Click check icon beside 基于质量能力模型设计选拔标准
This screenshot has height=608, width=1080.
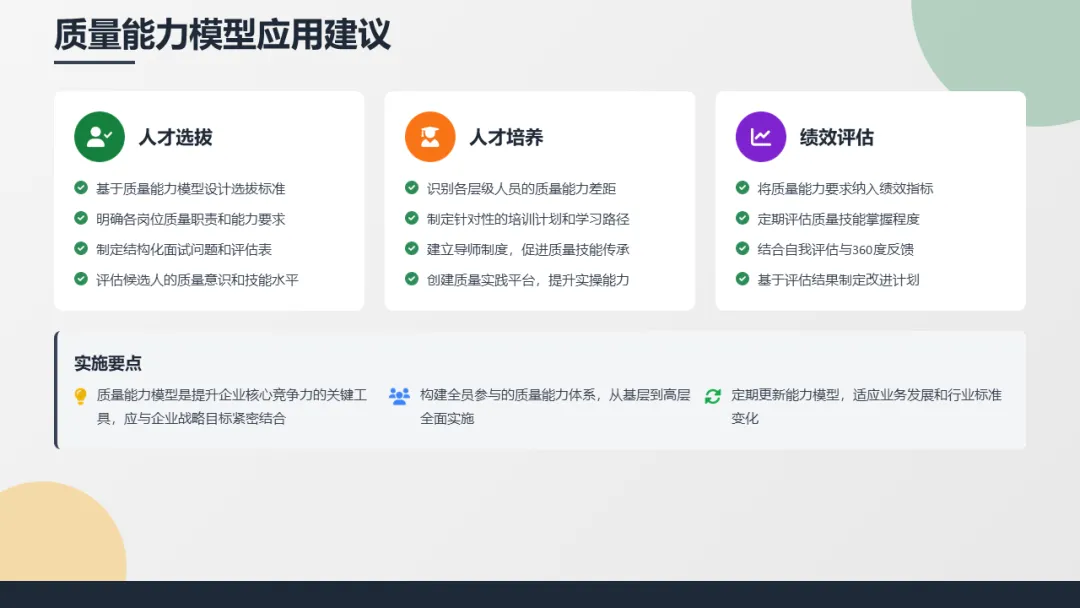[81, 188]
